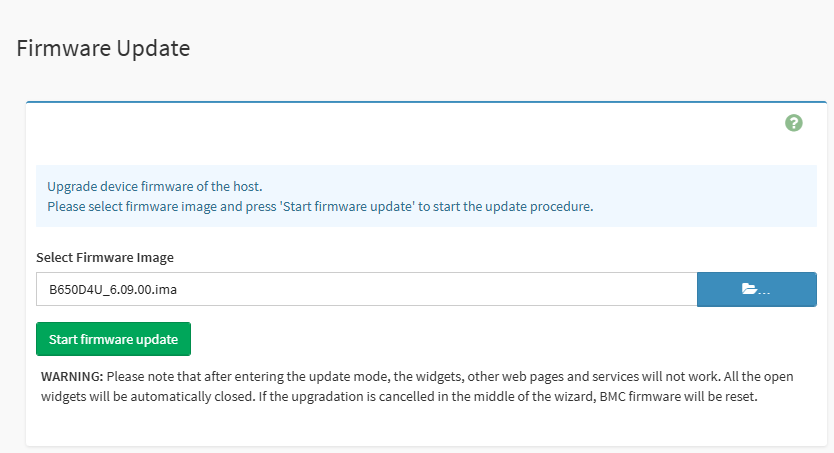This screenshot has width=834, height=453.
Task: Click 'Please note that after entering' warning text
Action: click(196, 376)
